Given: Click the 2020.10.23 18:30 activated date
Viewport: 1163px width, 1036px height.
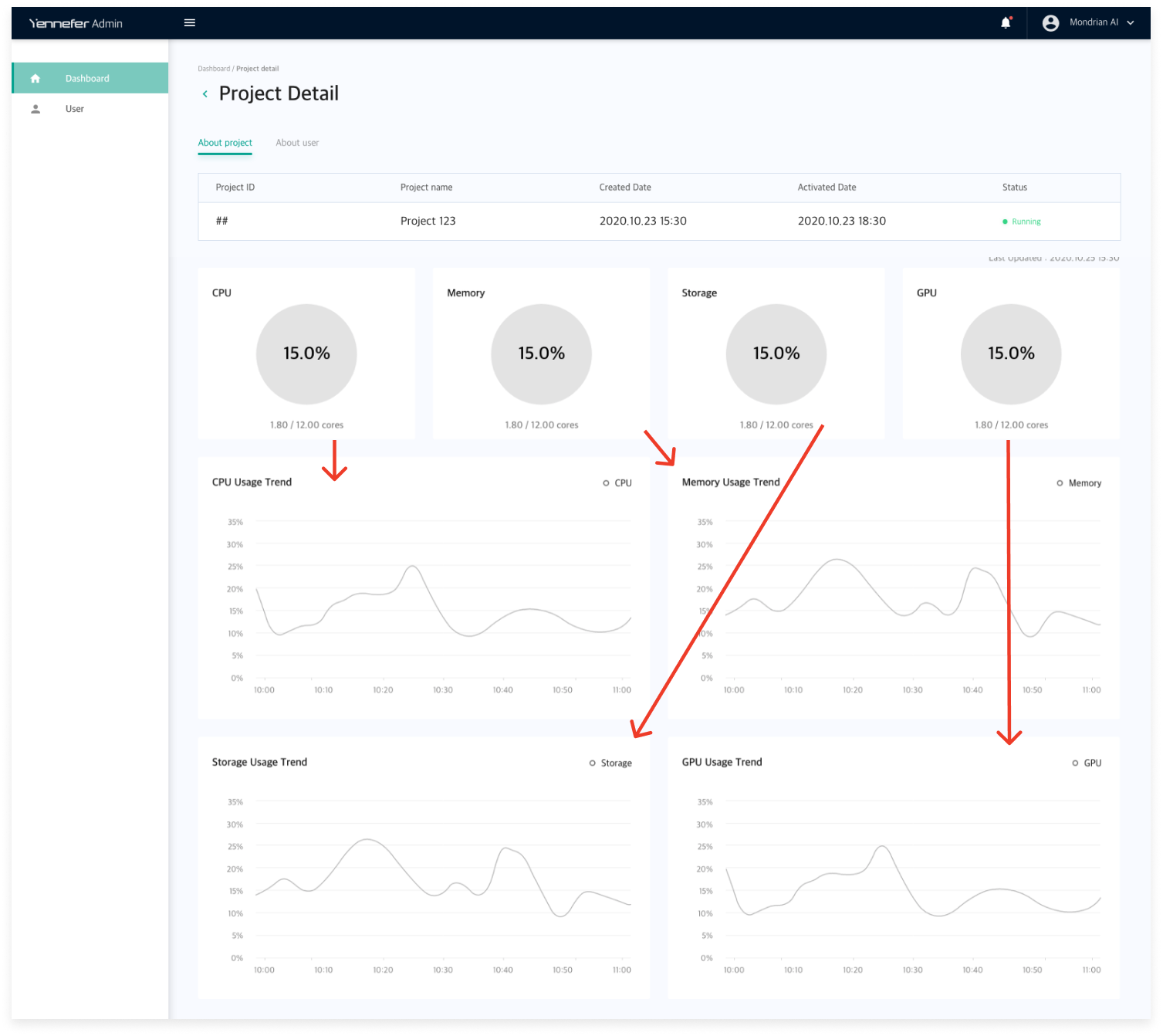Looking at the screenshot, I should [842, 221].
